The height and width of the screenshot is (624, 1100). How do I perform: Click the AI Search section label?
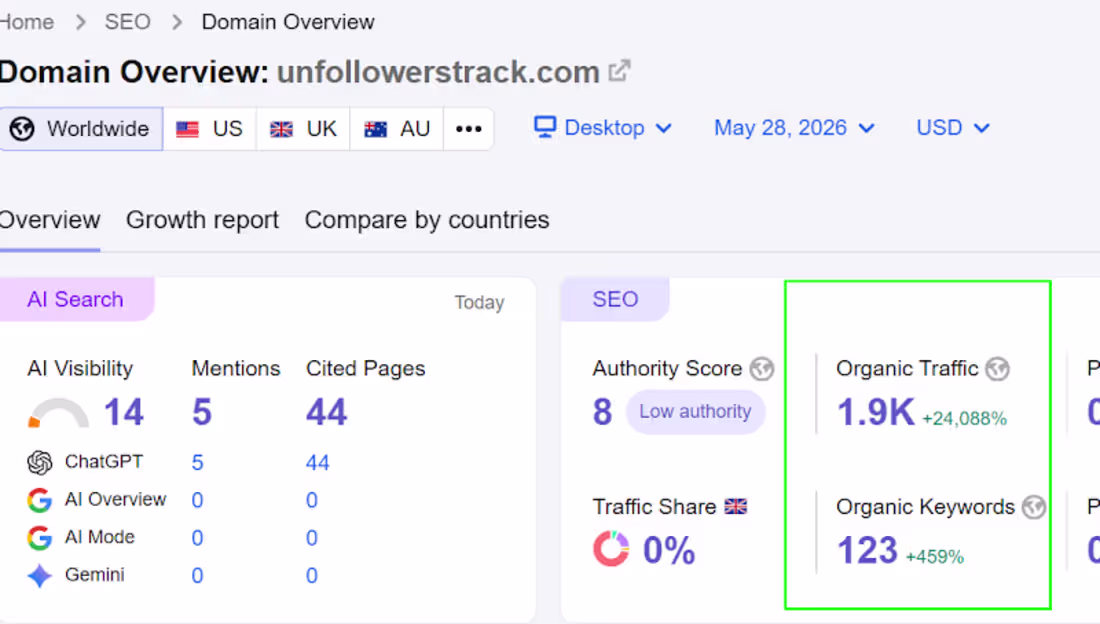(x=75, y=300)
